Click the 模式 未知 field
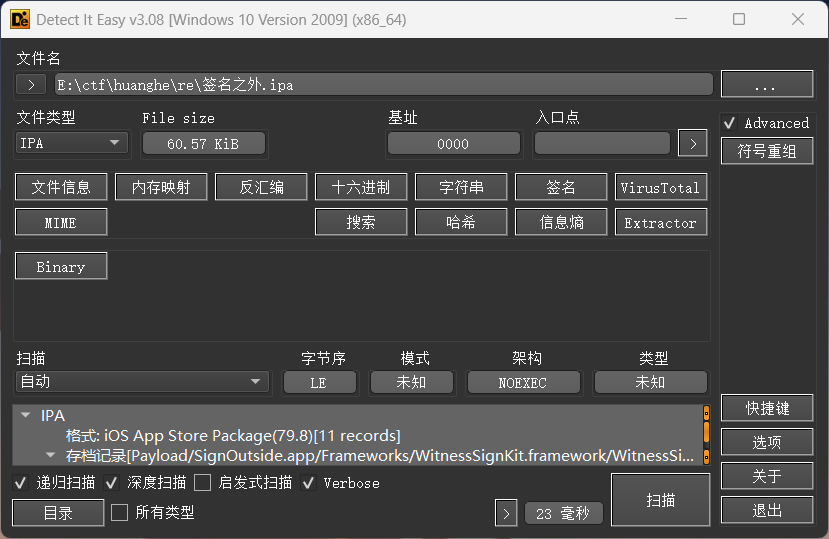Image resolution: width=829 pixels, height=539 pixels. 411,382
